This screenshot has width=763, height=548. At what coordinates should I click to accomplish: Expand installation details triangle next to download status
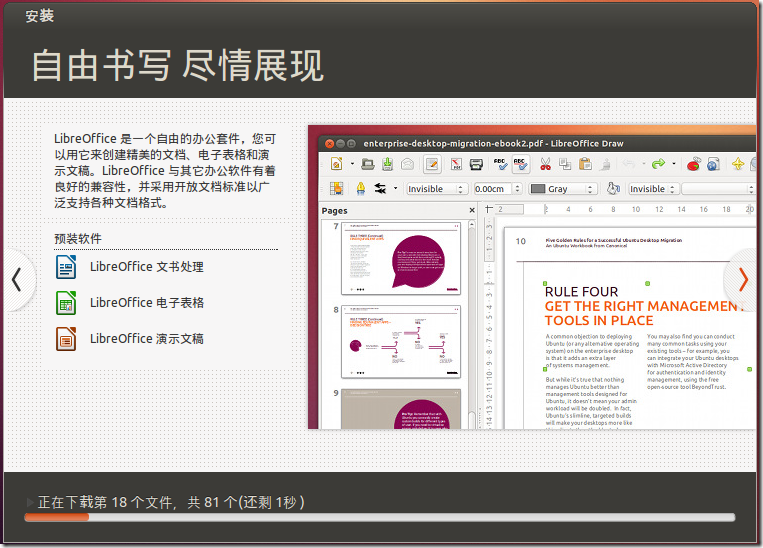[30, 502]
